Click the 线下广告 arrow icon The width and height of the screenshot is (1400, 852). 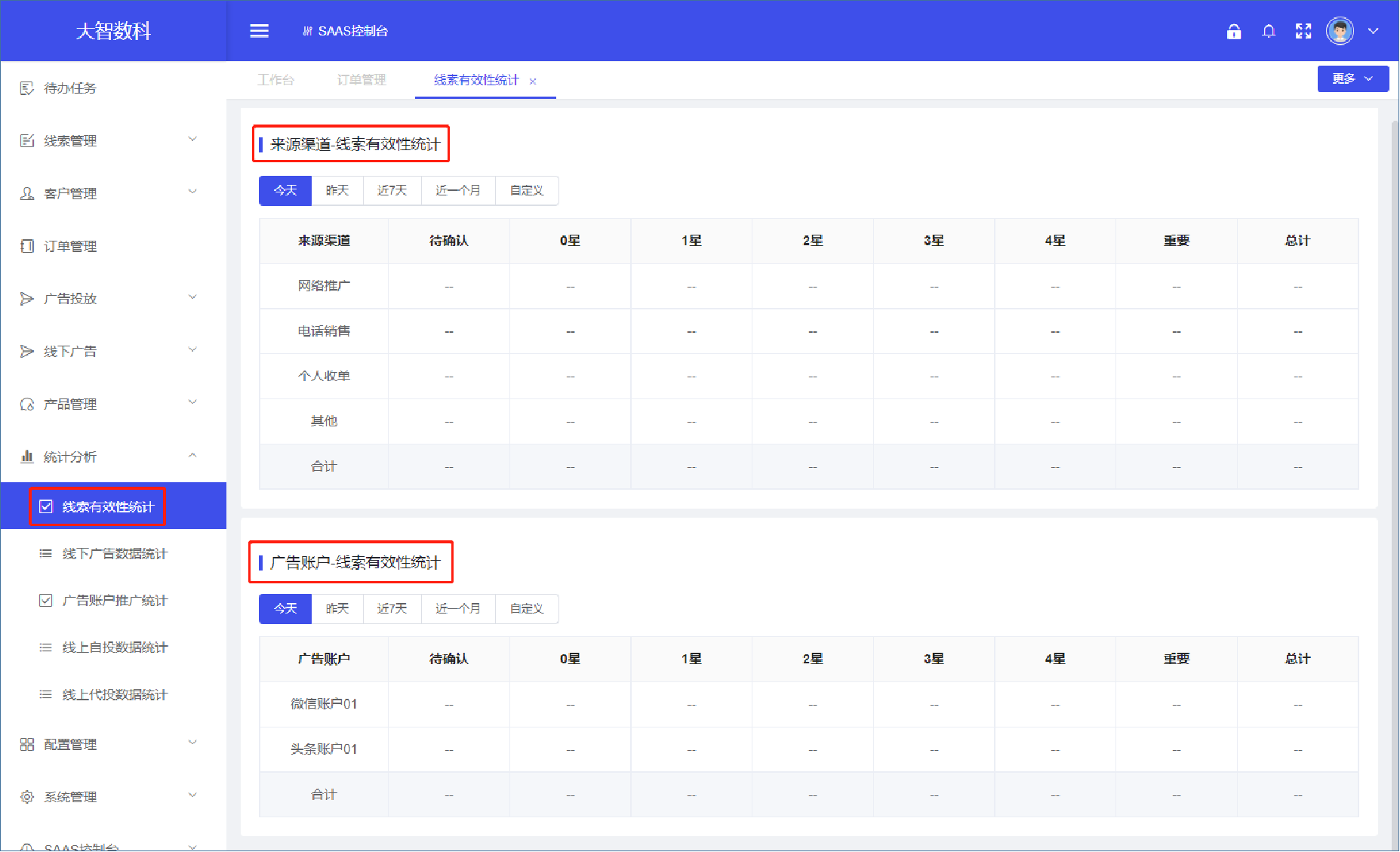point(27,352)
